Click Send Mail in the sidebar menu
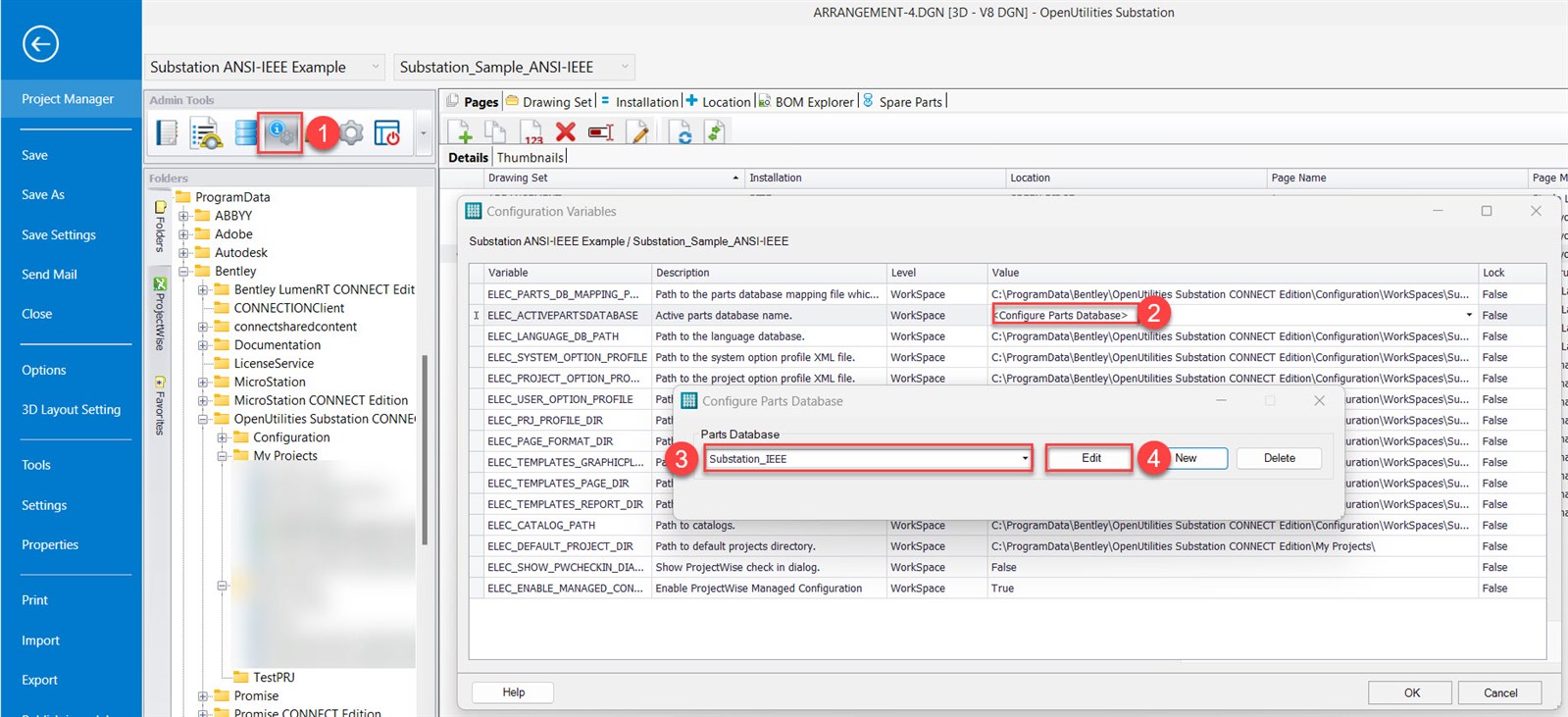1568x717 pixels. [49, 275]
